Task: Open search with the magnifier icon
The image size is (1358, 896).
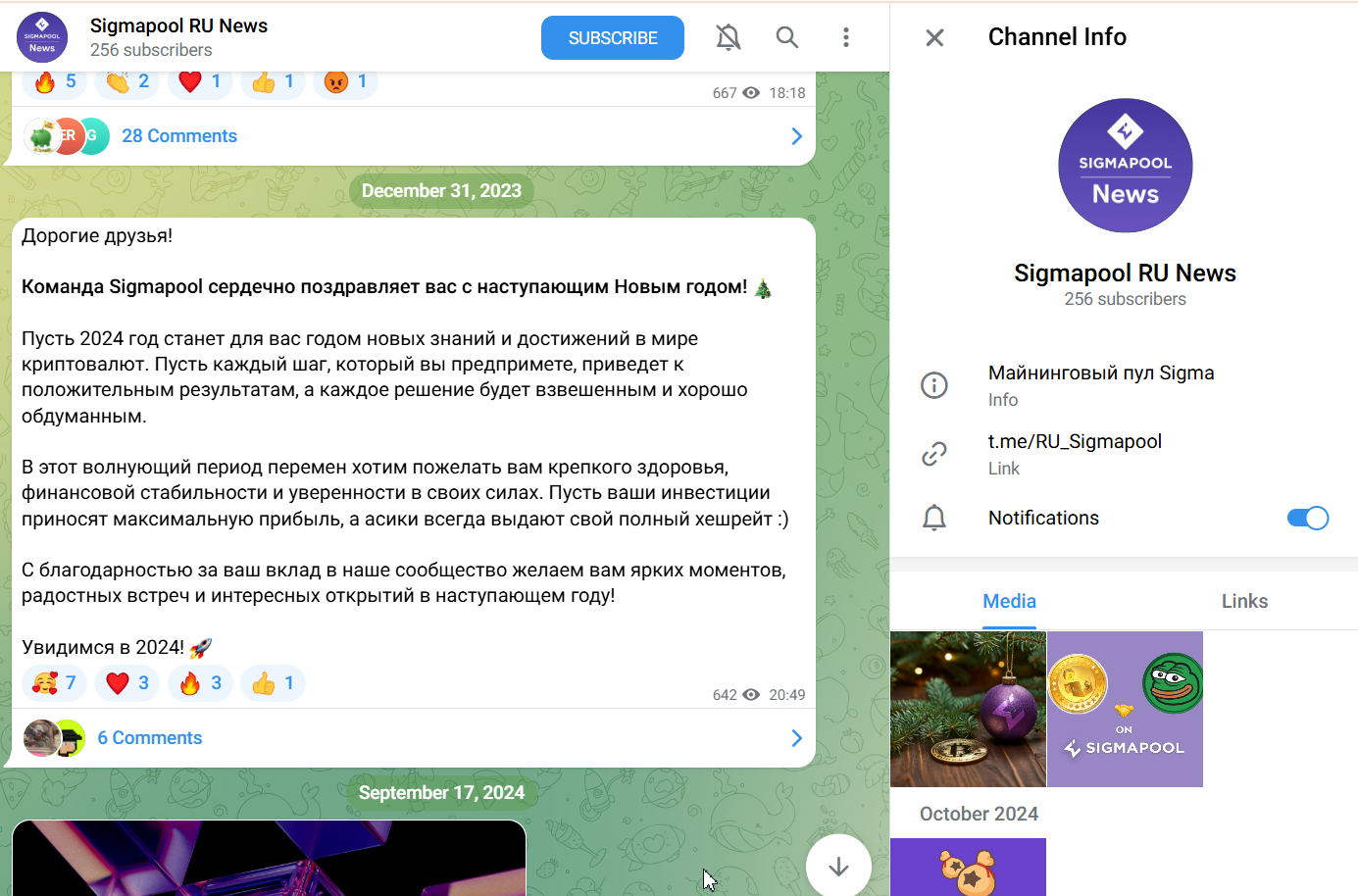Action: [x=787, y=37]
